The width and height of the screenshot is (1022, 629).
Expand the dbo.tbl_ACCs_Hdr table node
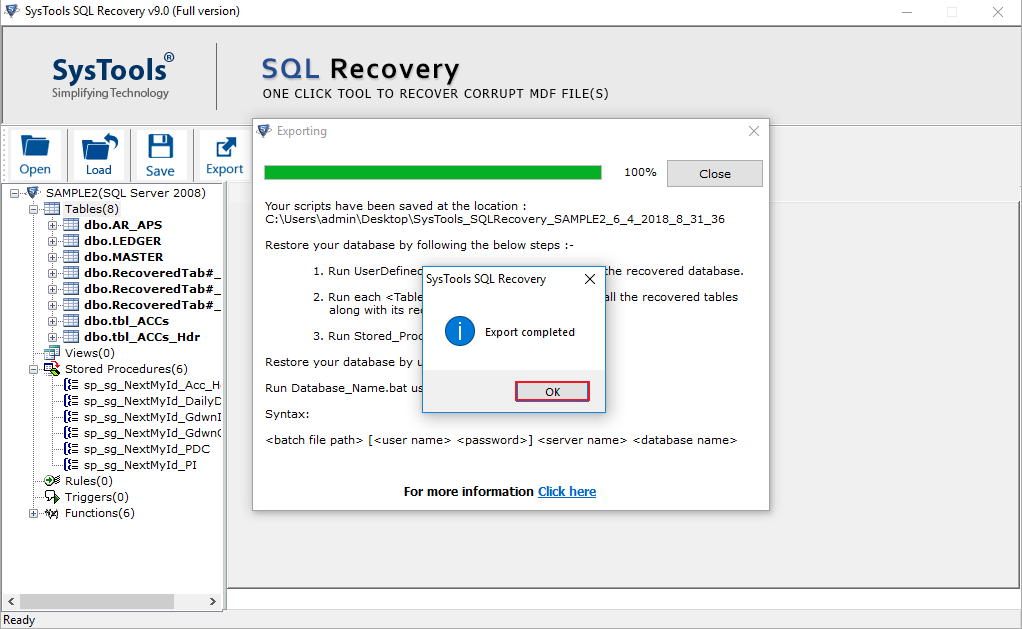pos(52,337)
